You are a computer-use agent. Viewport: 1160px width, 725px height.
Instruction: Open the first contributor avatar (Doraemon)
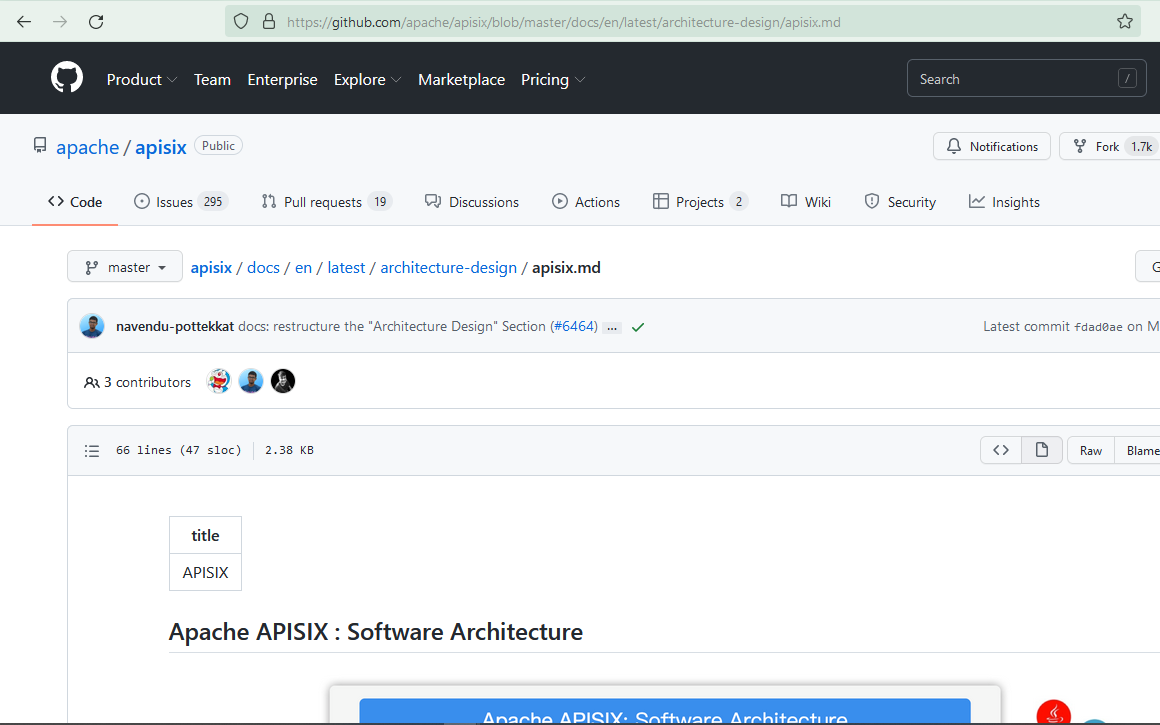point(219,381)
